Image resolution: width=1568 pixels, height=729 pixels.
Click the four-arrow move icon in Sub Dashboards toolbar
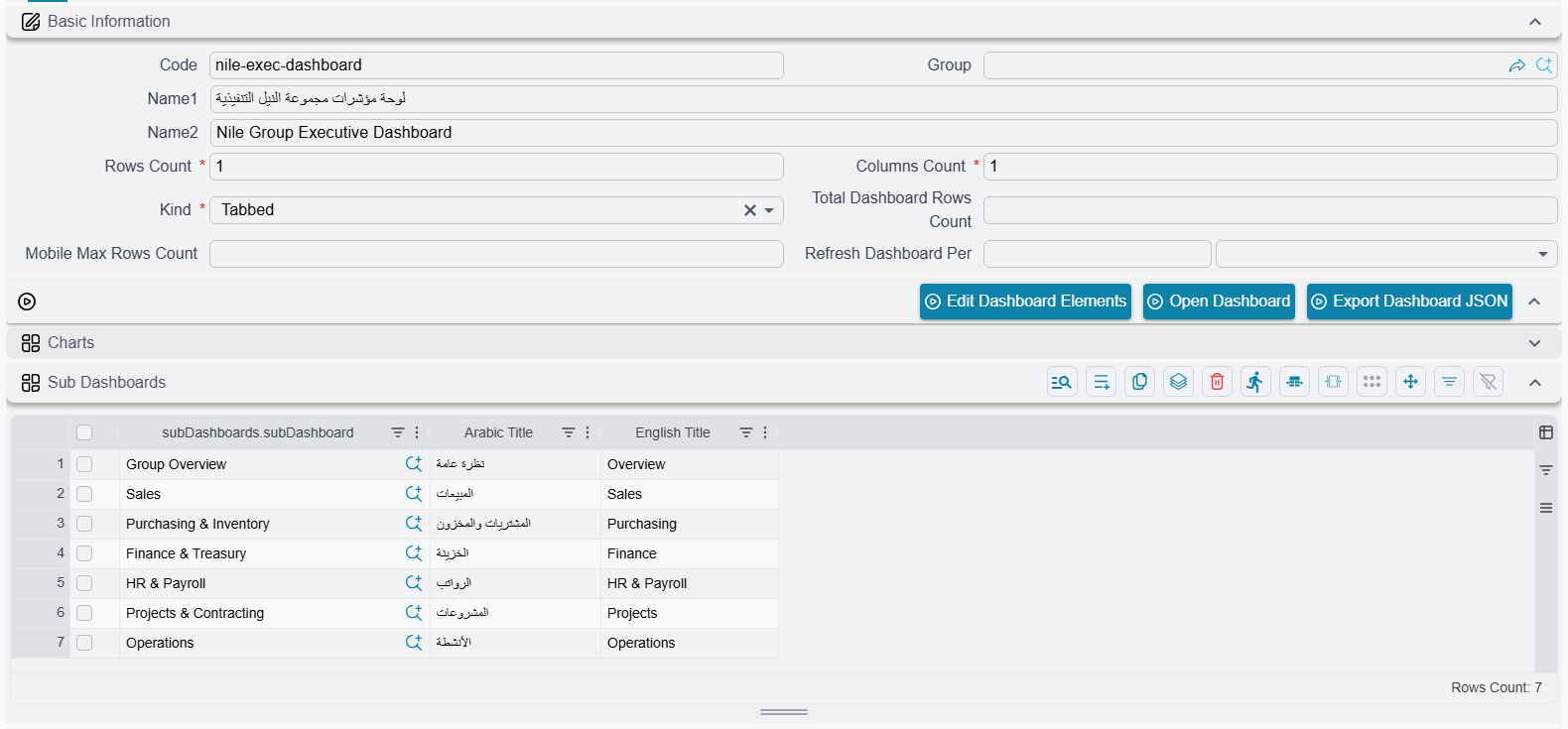pyautogui.click(x=1410, y=382)
